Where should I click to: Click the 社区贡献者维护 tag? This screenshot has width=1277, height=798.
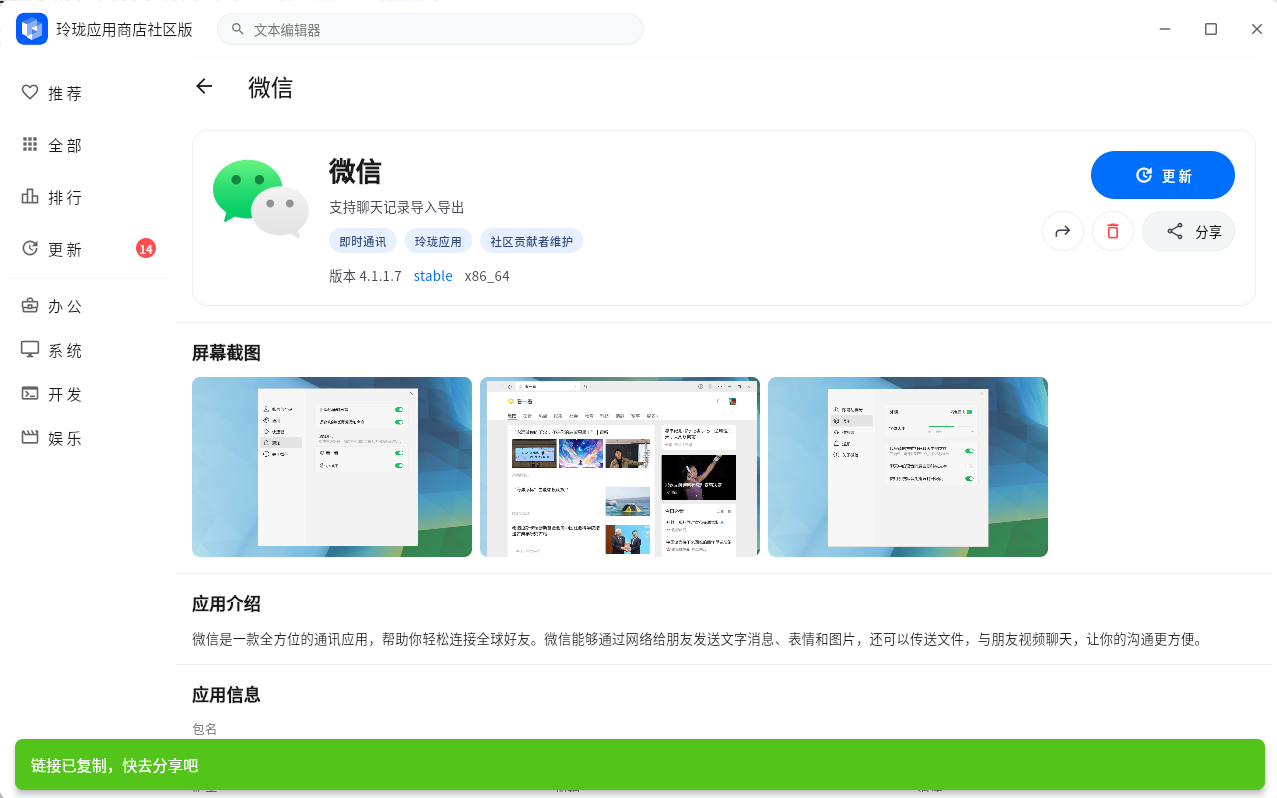pos(531,241)
